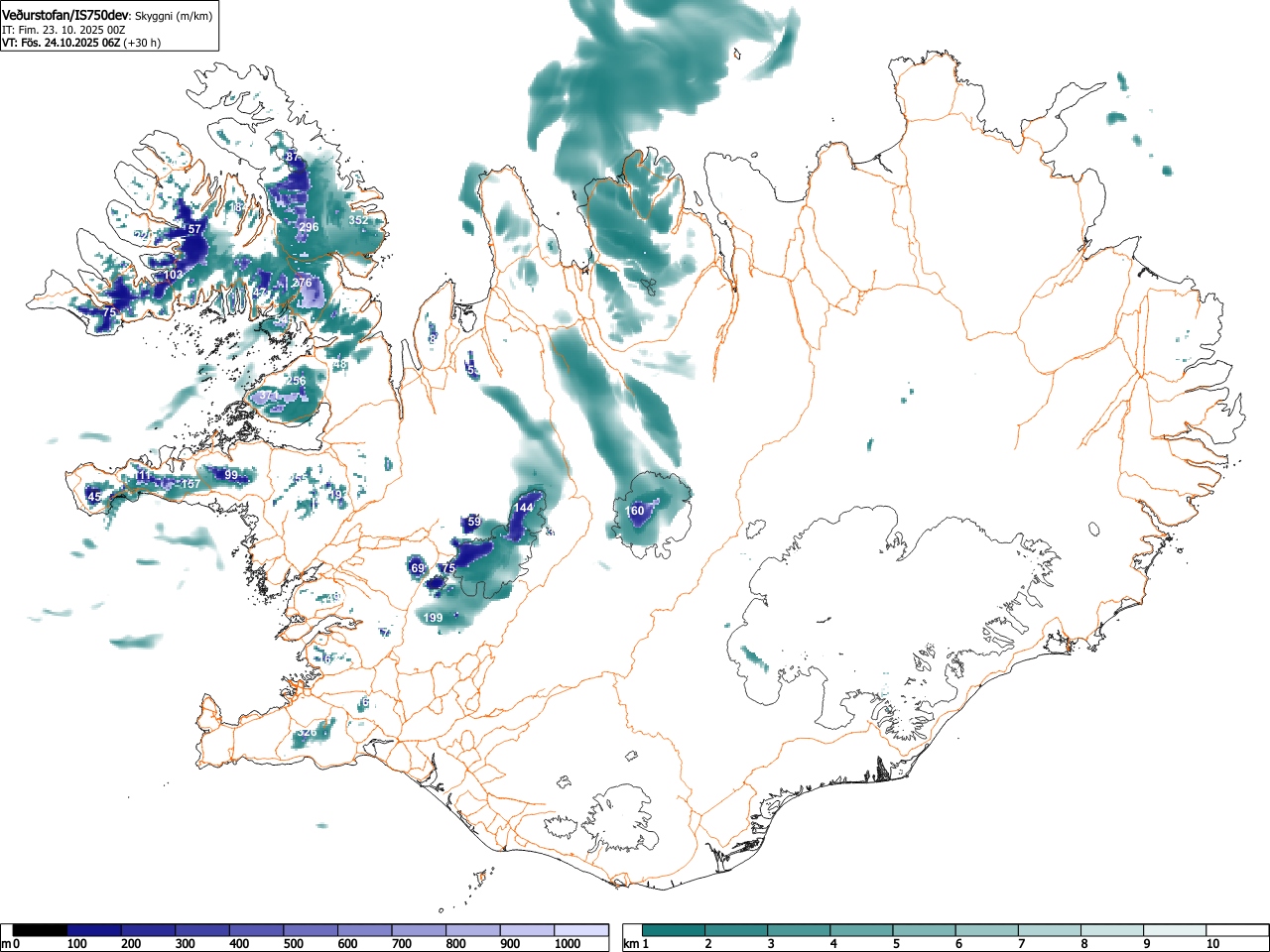The image size is (1270, 952).
Task: Click the visibility value 99 on the map
Action: pyautogui.click(x=231, y=475)
